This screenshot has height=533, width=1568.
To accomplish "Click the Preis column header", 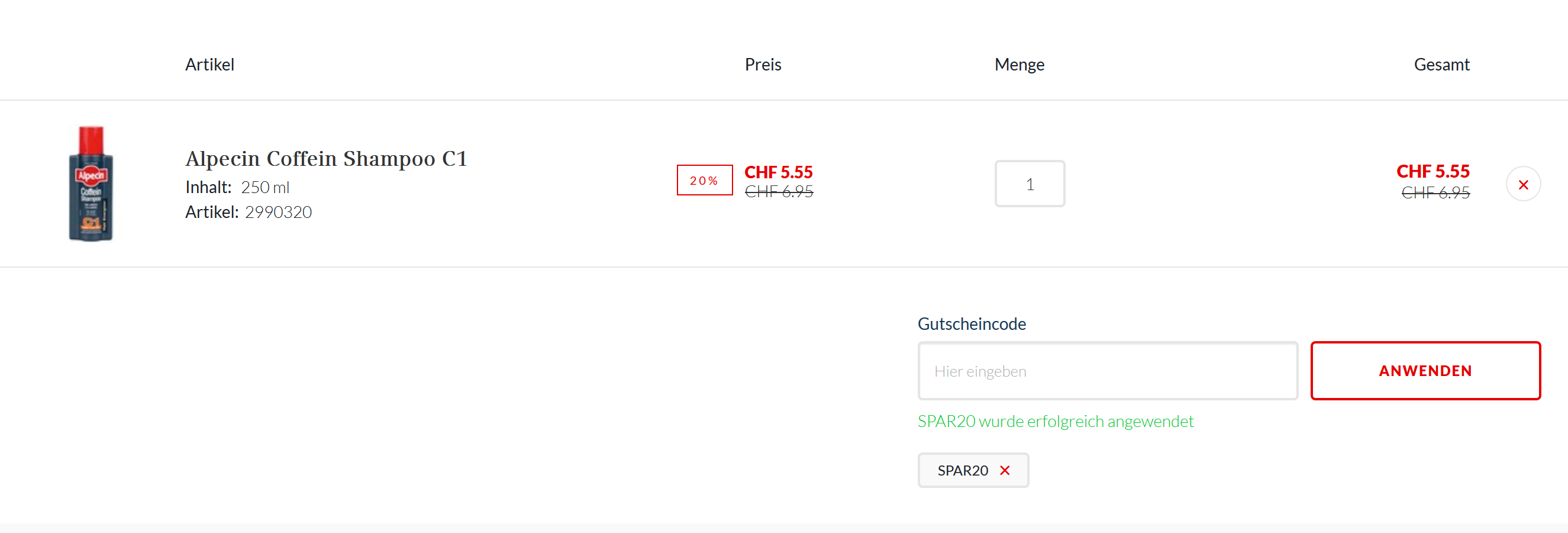I will click(x=763, y=65).
